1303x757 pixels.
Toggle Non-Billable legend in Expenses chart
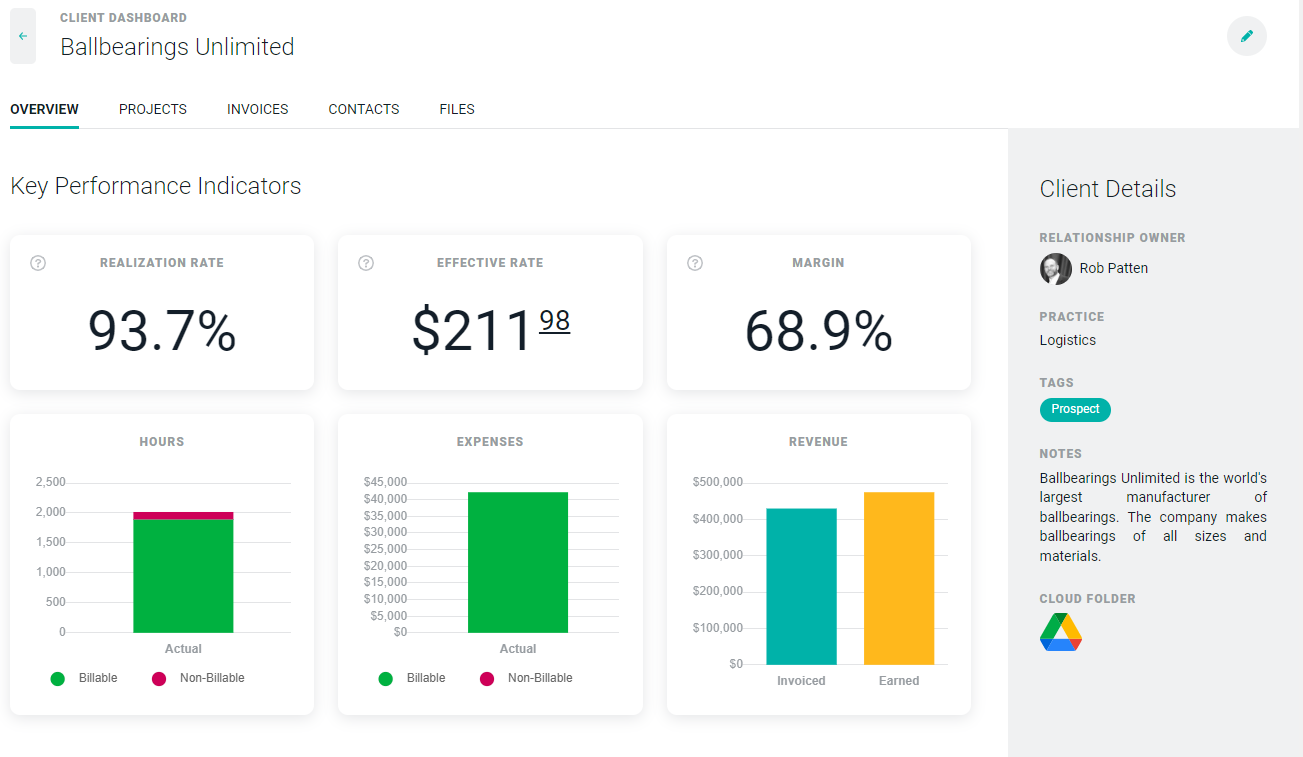[x=526, y=678]
